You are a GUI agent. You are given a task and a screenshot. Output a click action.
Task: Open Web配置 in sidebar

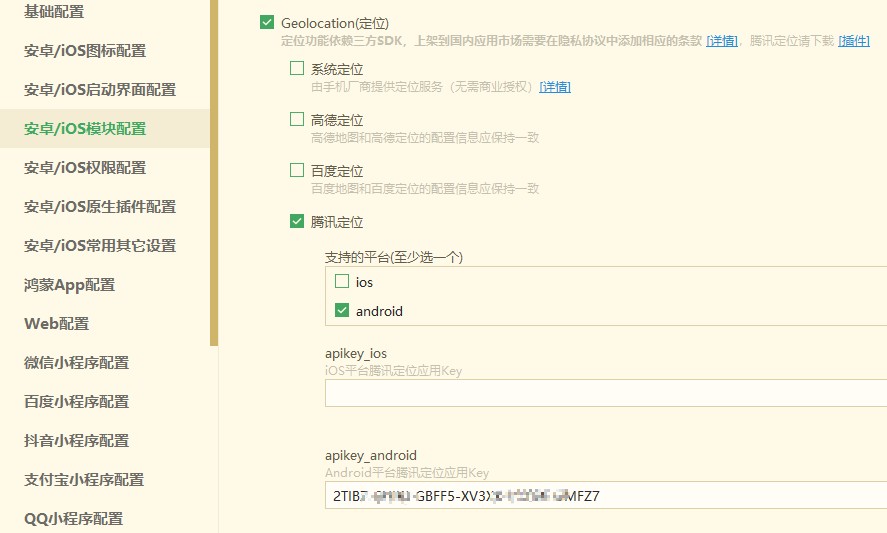click(x=56, y=324)
